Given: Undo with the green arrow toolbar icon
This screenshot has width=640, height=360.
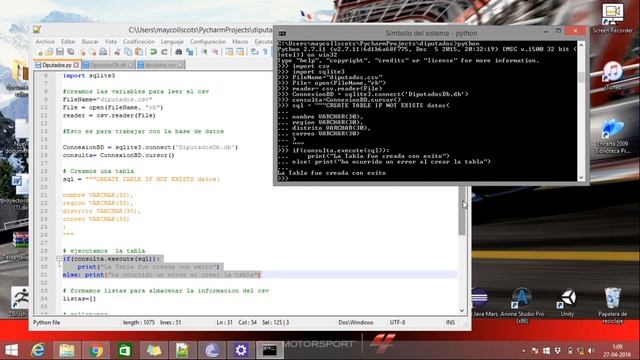Looking at the screenshot, I should pyautogui.click(x=153, y=52).
